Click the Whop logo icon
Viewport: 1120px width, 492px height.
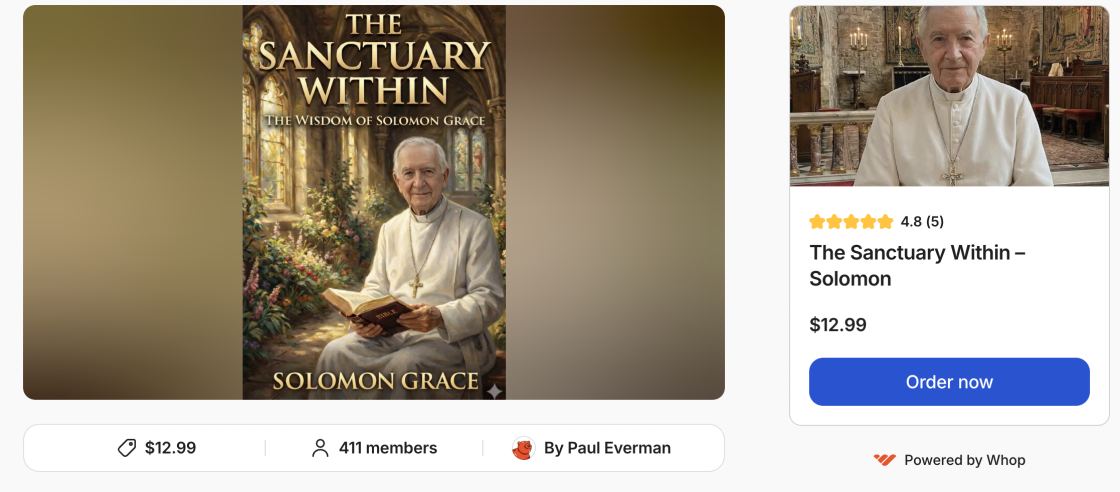tap(884, 460)
